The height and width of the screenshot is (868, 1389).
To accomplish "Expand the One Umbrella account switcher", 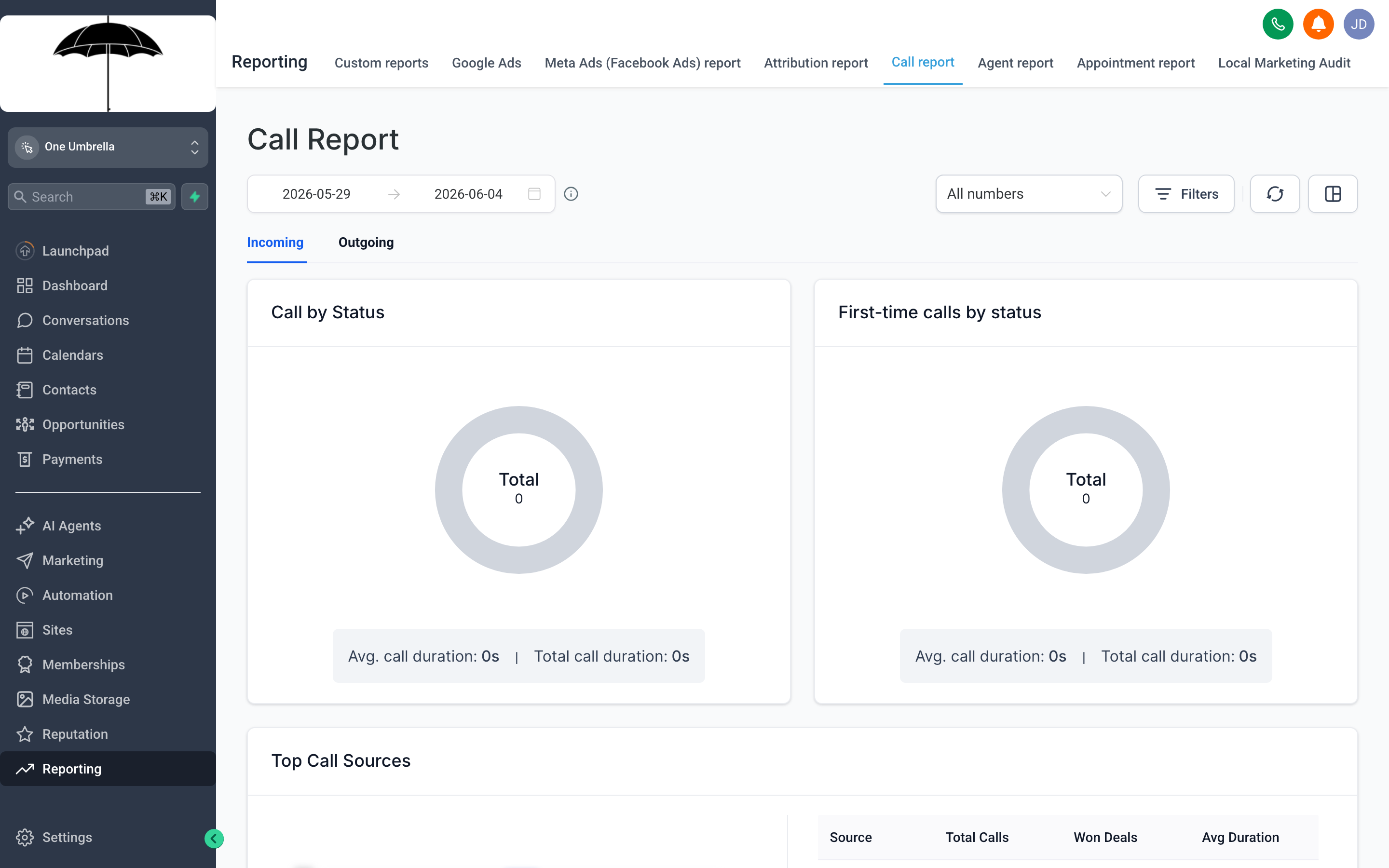I will point(108,147).
